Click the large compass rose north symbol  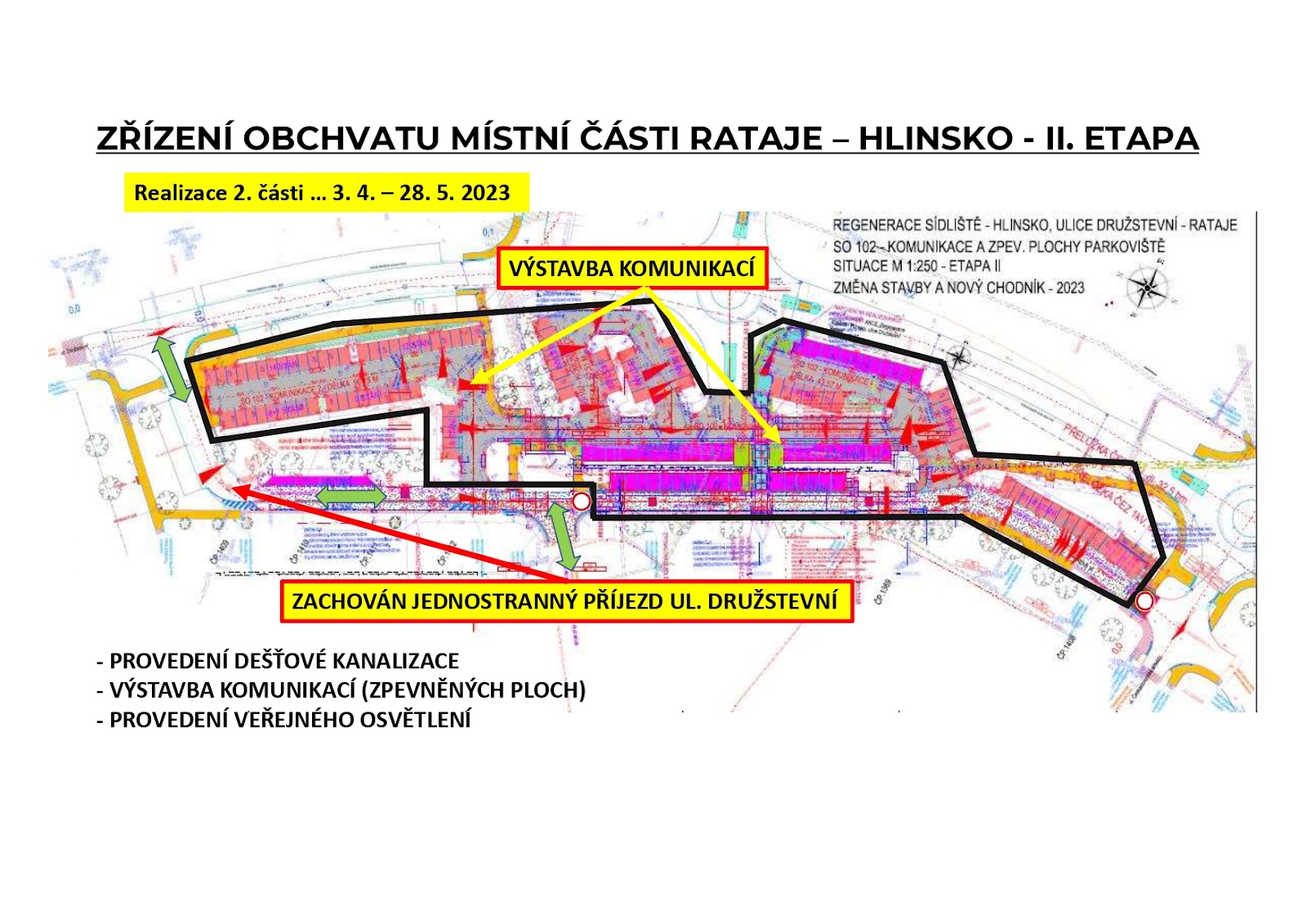click(x=1148, y=288)
